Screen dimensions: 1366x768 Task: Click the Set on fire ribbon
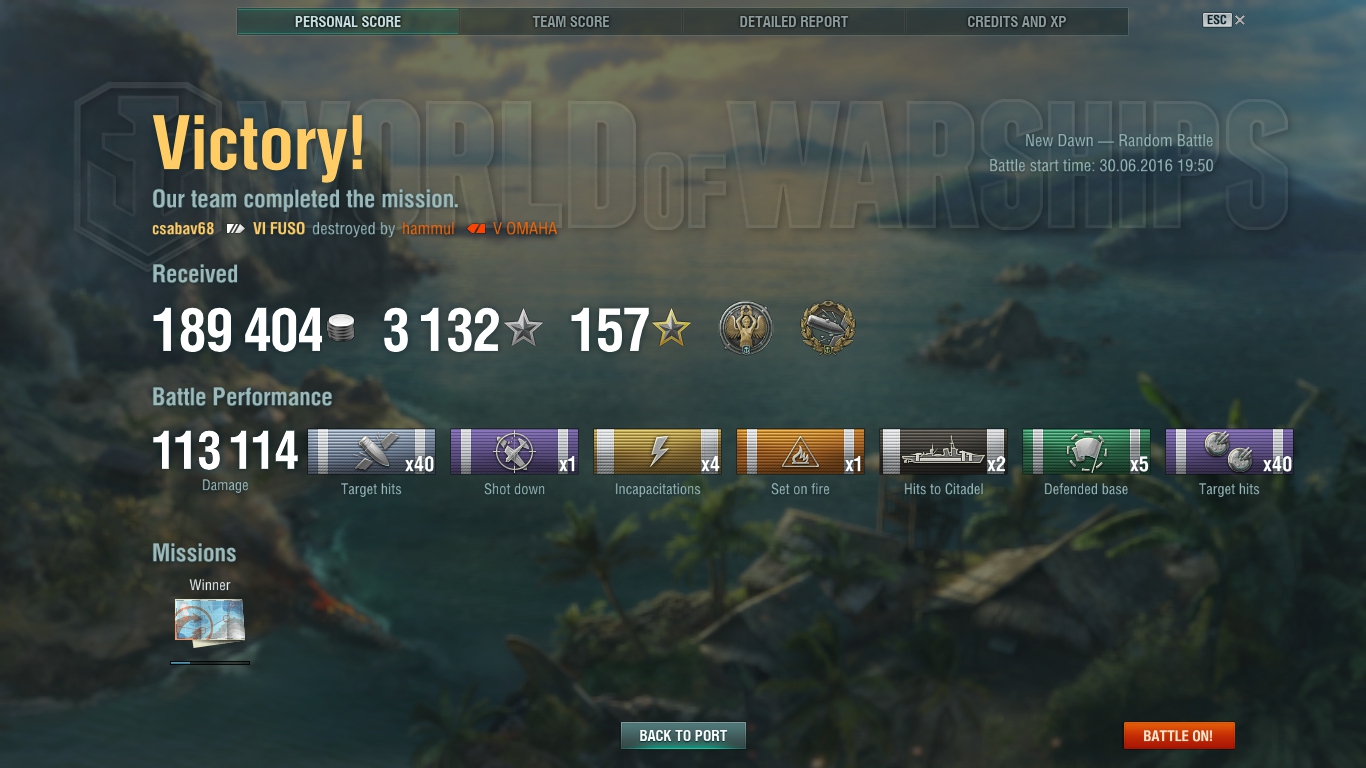pyautogui.click(x=801, y=452)
